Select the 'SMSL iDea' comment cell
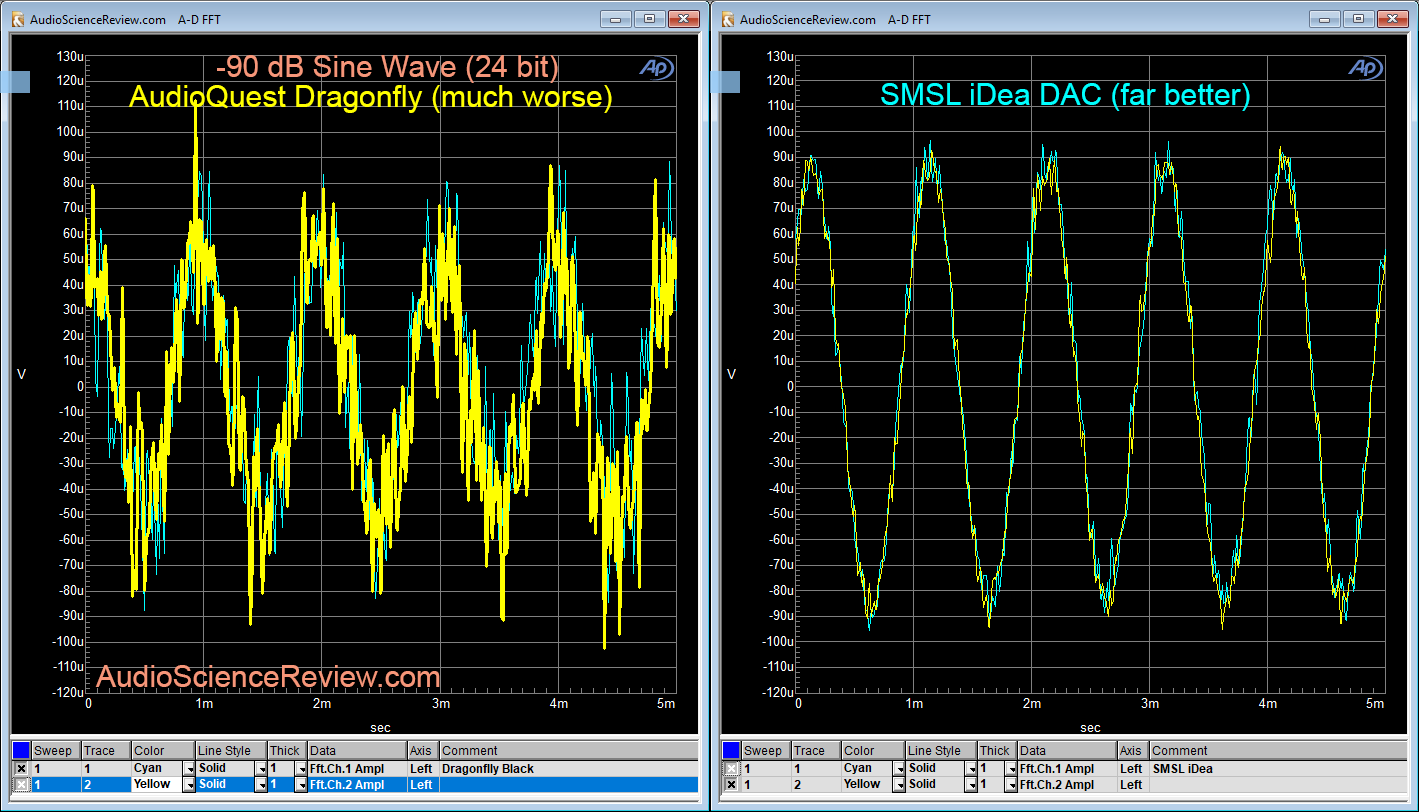Viewport: 1420px width, 812px height. click(1278, 769)
